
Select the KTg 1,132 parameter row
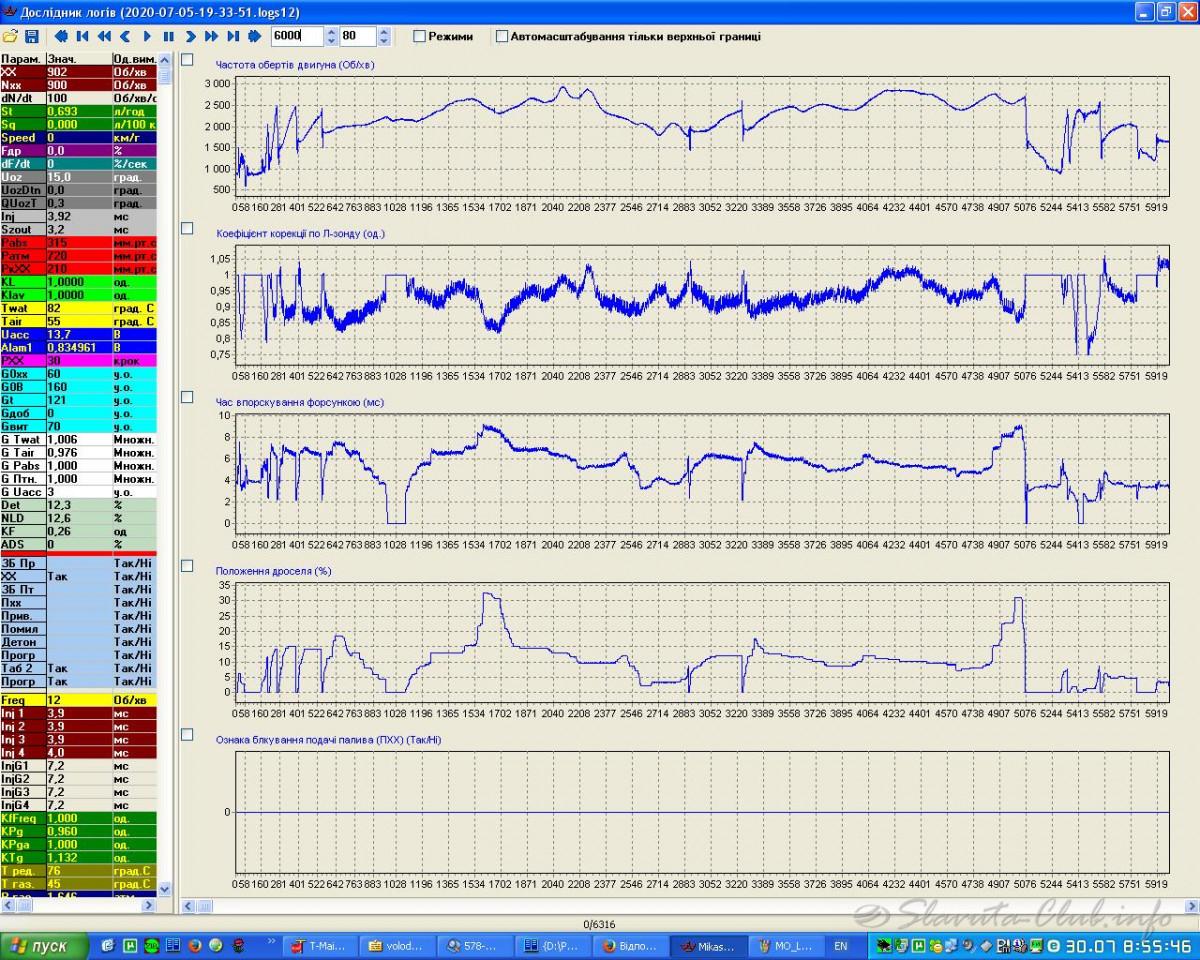pyautogui.click(x=79, y=857)
